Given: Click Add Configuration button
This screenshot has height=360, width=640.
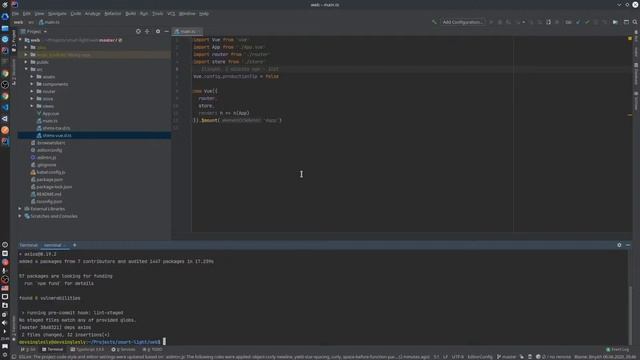Looking at the screenshot, I should point(462,22).
